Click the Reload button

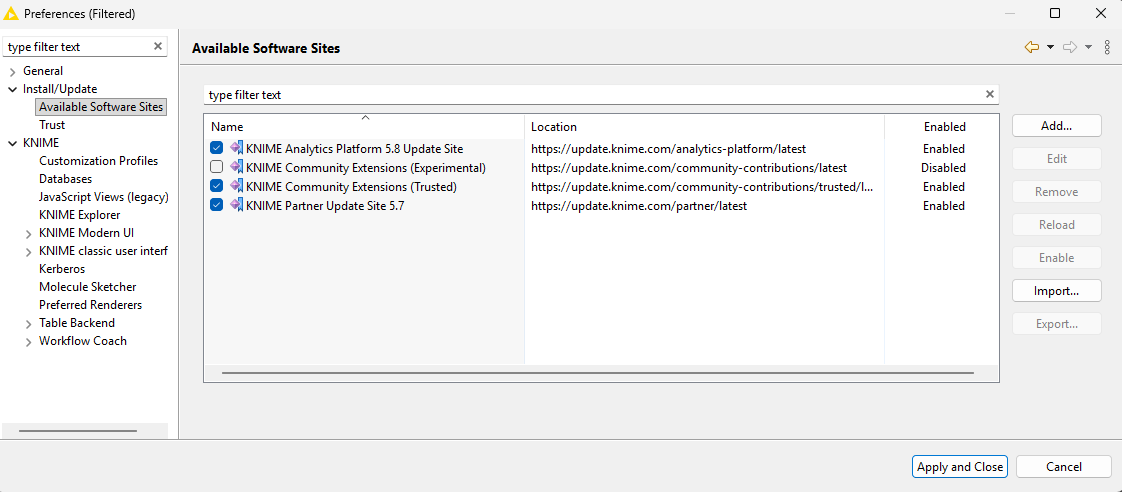click(1056, 225)
